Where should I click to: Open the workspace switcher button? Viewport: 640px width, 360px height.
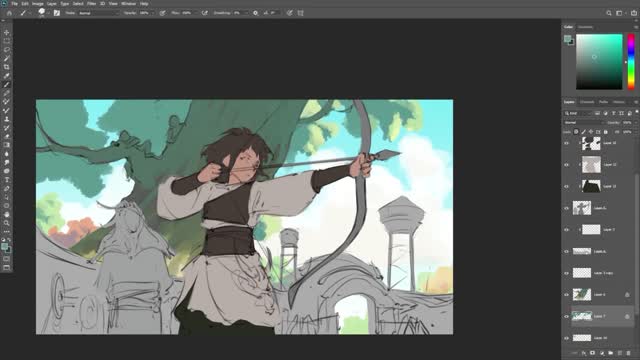tap(620, 13)
